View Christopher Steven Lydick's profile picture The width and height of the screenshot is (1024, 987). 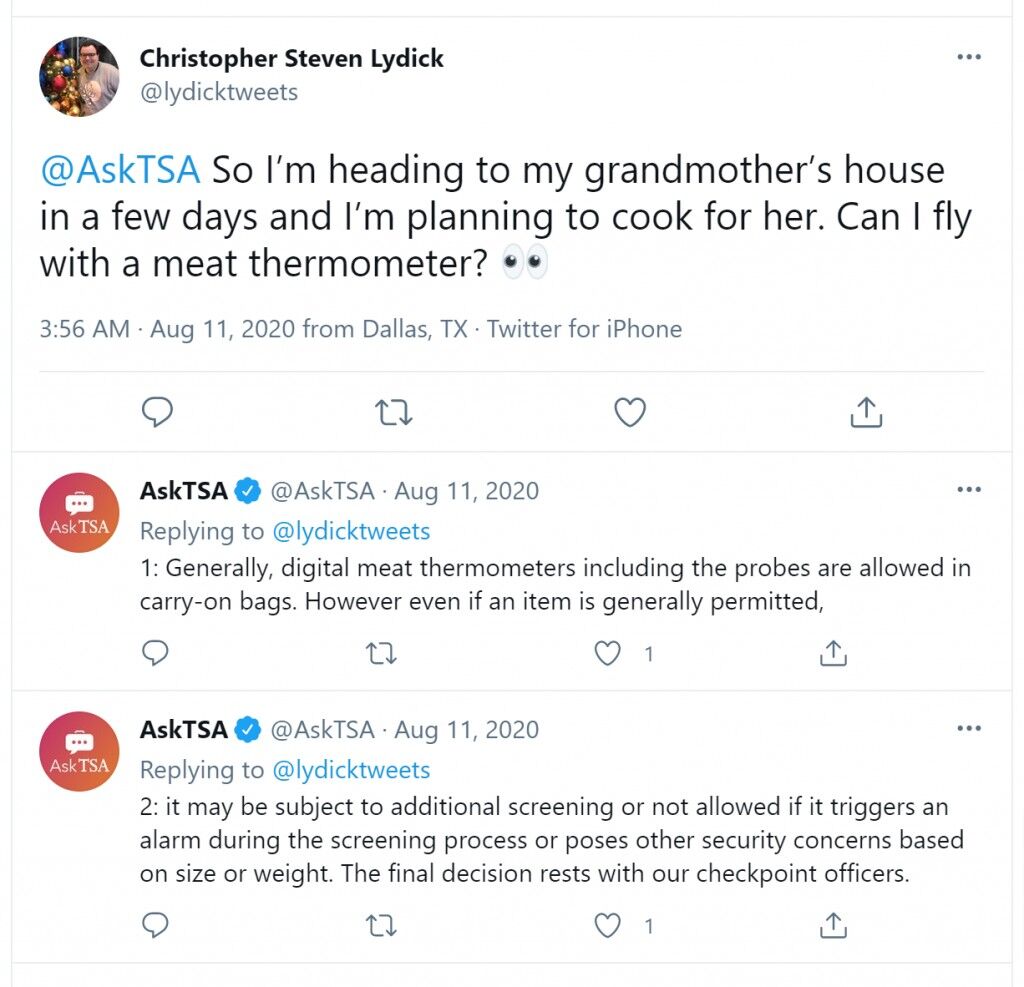coord(79,76)
